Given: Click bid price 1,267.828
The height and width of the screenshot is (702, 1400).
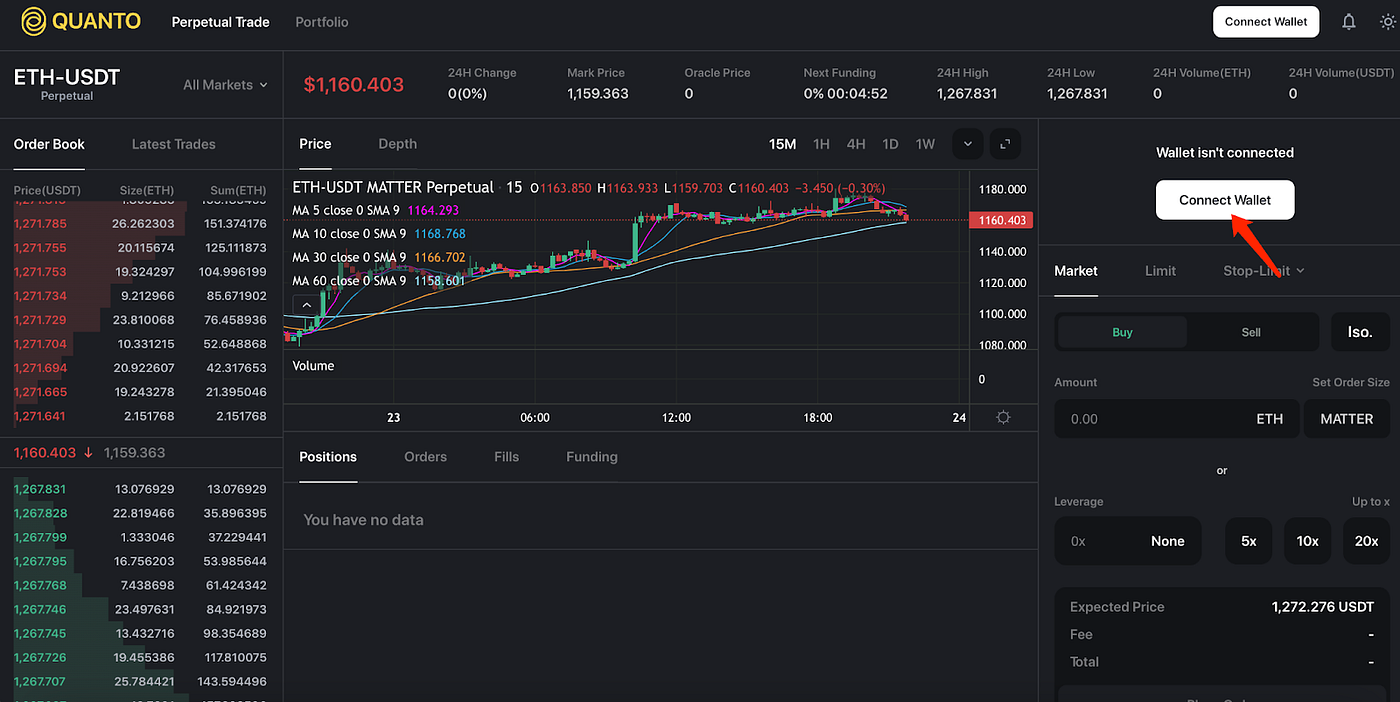Looking at the screenshot, I should pyautogui.click(x=40, y=513).
